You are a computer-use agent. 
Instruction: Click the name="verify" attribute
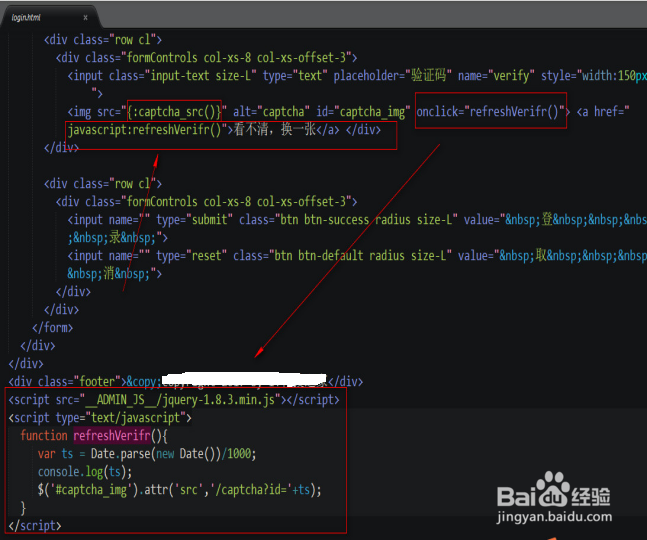(x=496, y=75)
